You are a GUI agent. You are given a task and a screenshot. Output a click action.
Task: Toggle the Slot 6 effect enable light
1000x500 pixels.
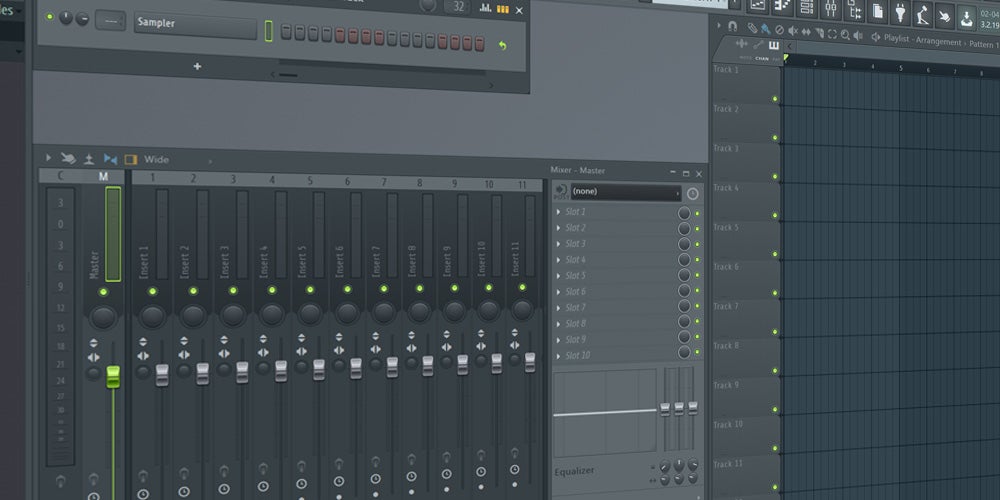[x=697, y=291]
